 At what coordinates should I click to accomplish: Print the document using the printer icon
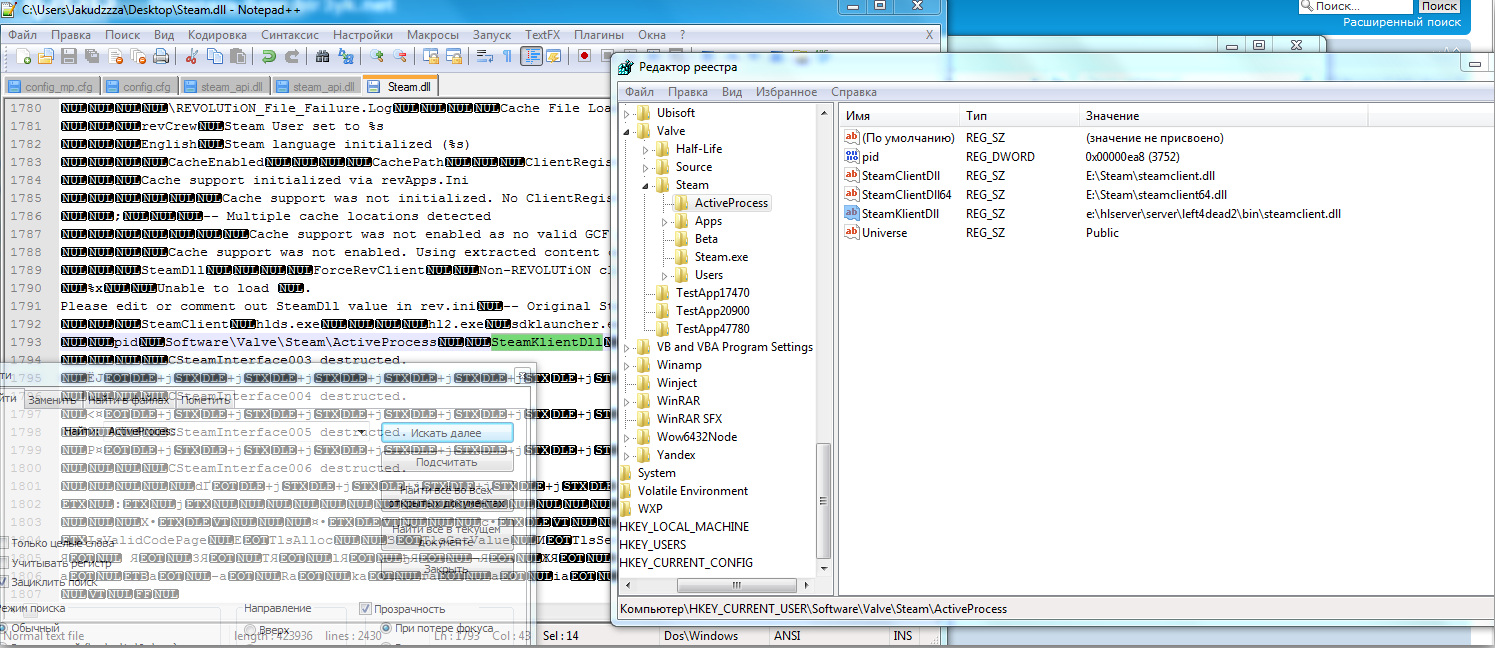point(161,56)
